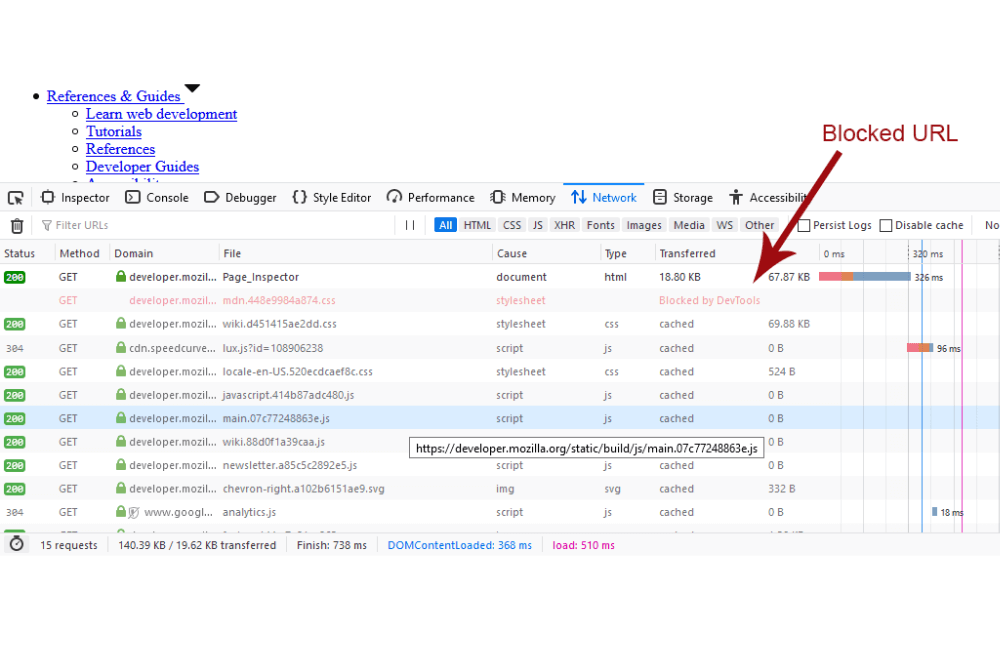1000x650 pixels.
Task: Click the Filter URLs input field
Action: (x=220, y=226)
